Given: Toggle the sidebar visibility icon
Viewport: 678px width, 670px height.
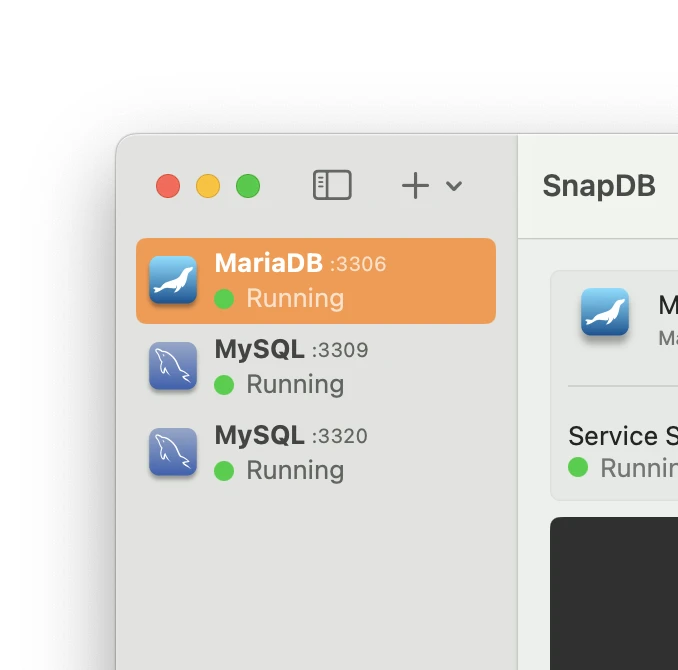Looking at the screenshot, I should [x=332, y=185].
